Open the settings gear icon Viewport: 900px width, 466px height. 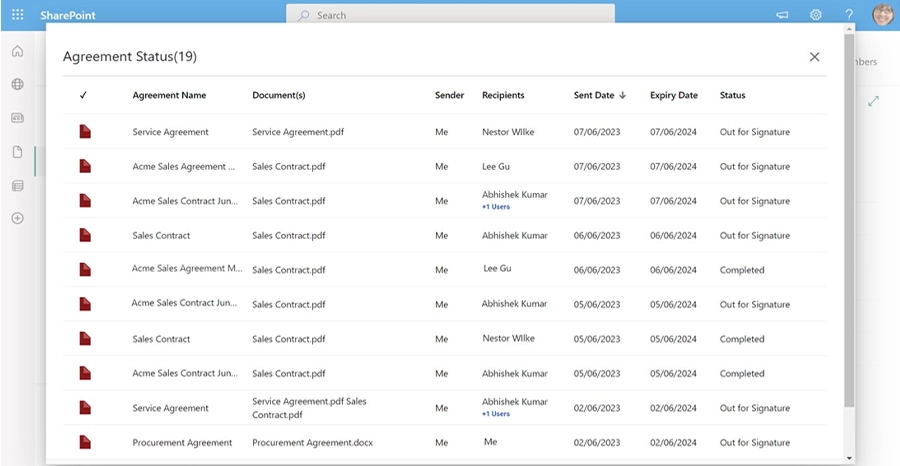(816, 15)
